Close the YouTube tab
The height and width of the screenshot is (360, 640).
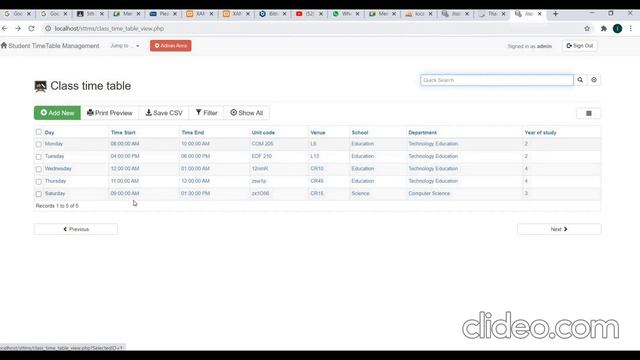click(x=321, y=14)
